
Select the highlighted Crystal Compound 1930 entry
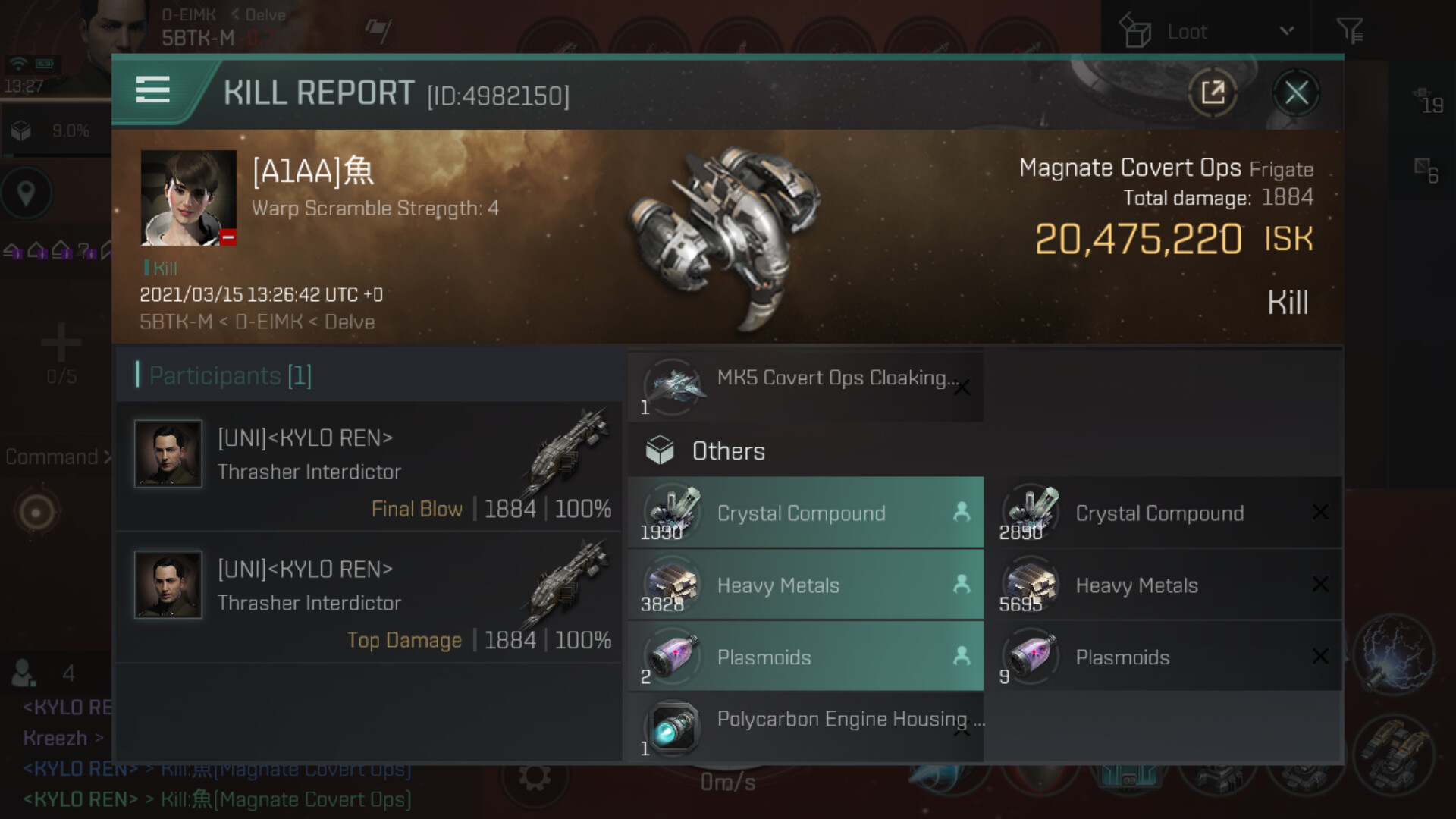click(805, 513)
